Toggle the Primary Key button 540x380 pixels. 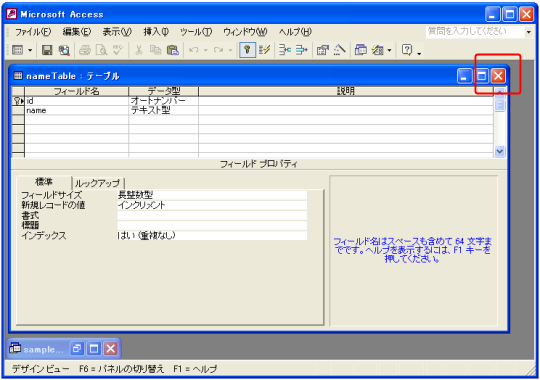tap(247, 50)
